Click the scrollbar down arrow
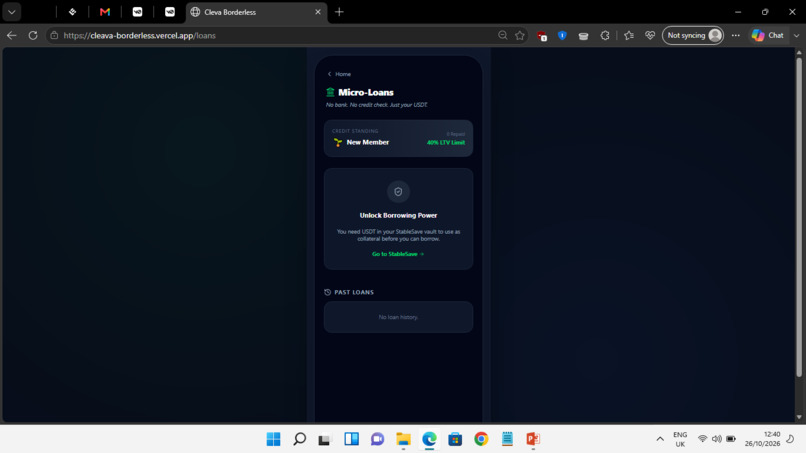This screenshot has height=453, width=806. [799, 417]
